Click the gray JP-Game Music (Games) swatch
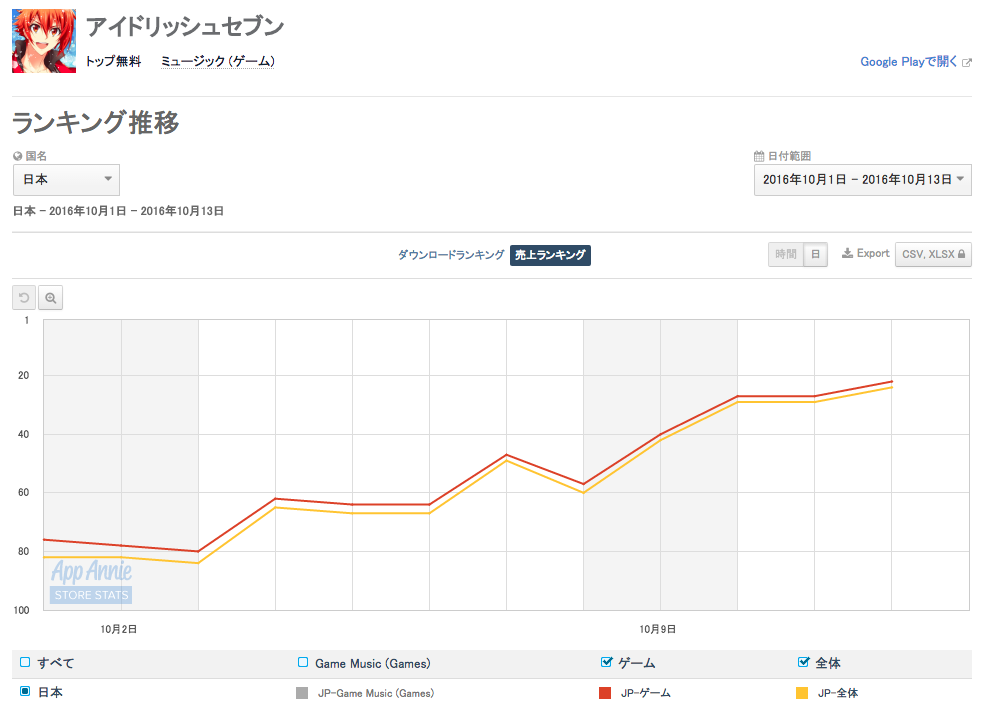 (x=302, y=693)
